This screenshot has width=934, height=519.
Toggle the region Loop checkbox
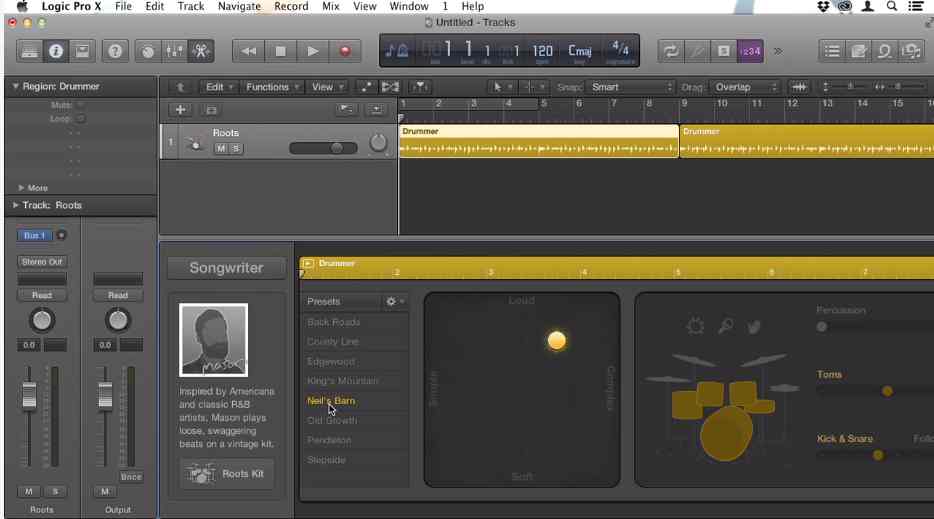coord(80,119)
